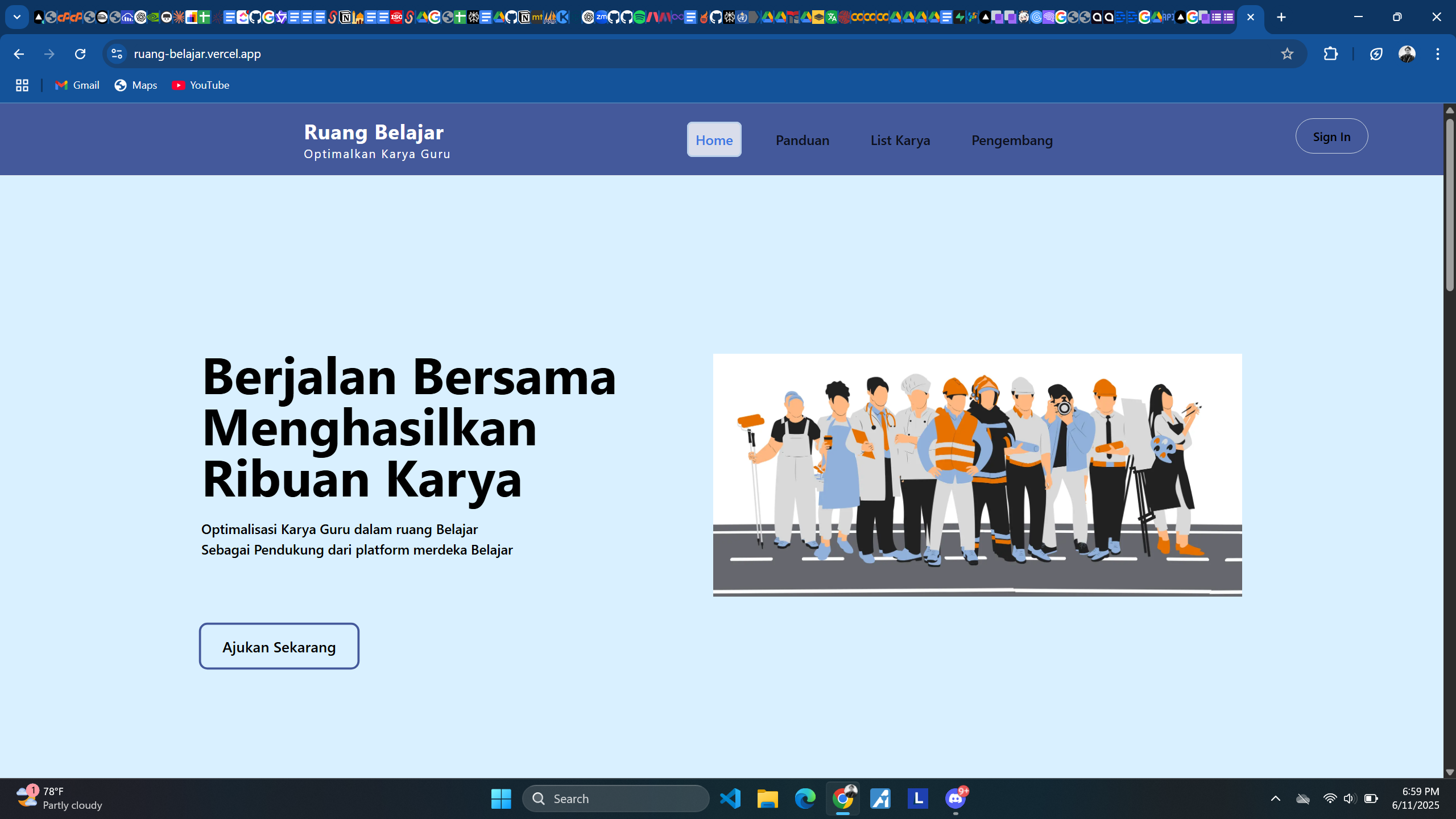1456x819 pixels.
Task: Open Visual Studio Code from taskbar
Action: click(x=730, y=799)
